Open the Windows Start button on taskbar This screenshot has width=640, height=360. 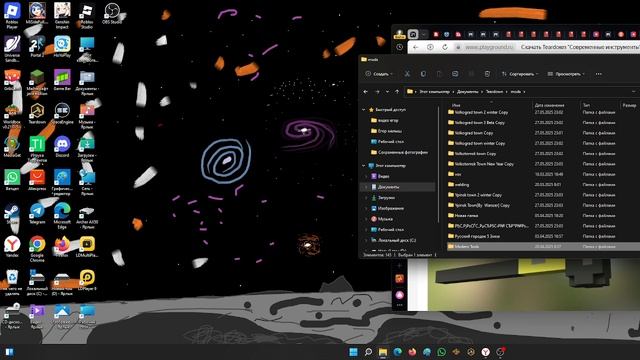pyautogui.click(x=353, y=352)
